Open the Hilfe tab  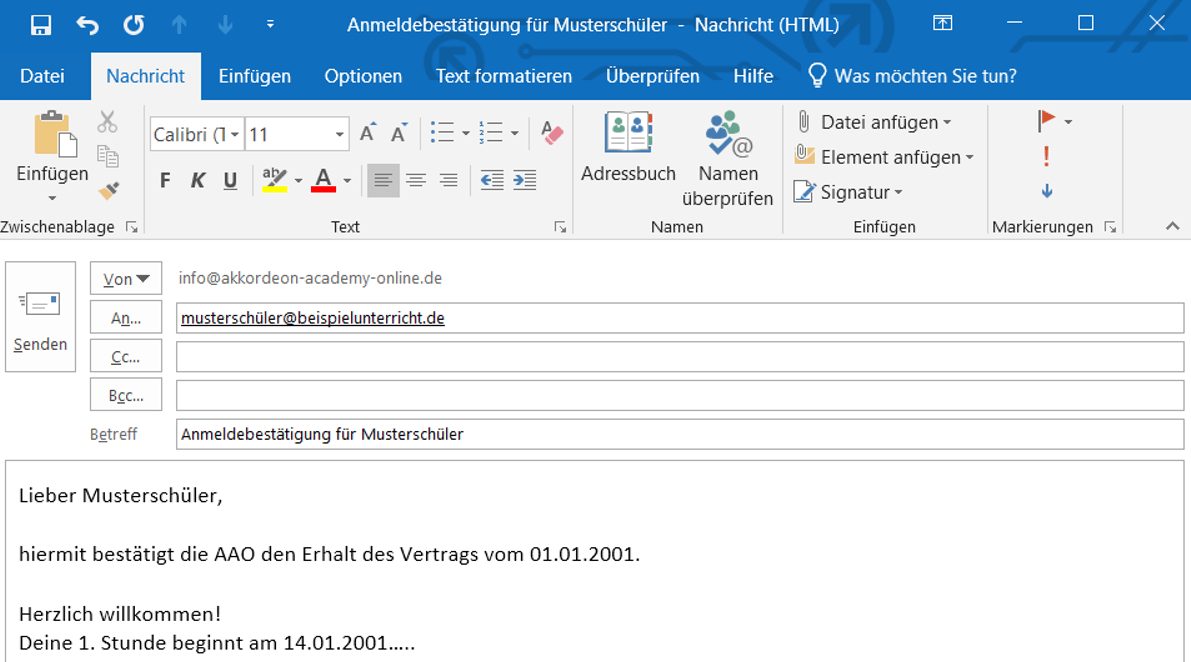tap(753, 76)
